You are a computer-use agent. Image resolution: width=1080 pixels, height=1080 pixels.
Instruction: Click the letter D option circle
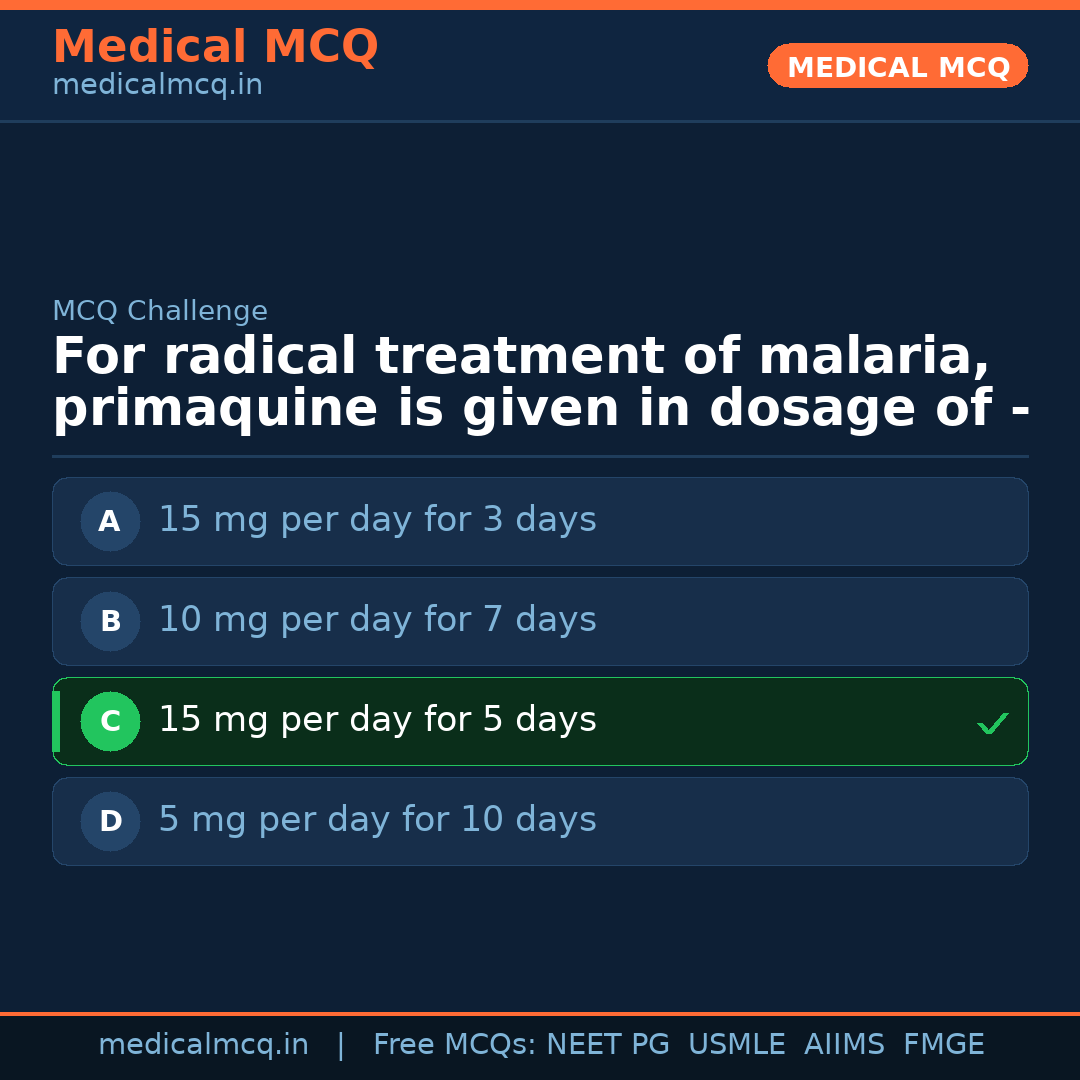110,821
